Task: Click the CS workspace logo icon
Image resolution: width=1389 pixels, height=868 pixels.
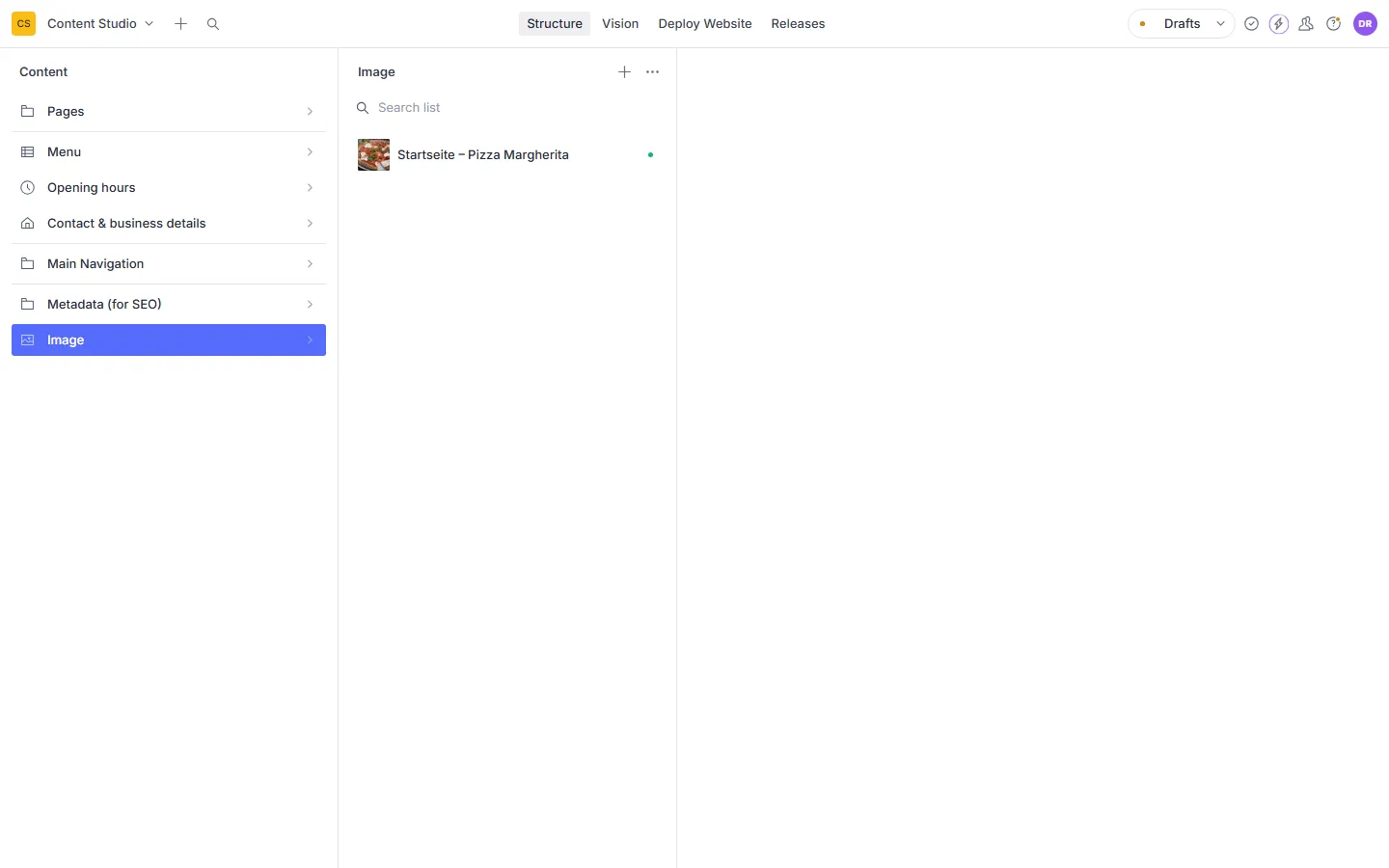Action: [23, 23]
